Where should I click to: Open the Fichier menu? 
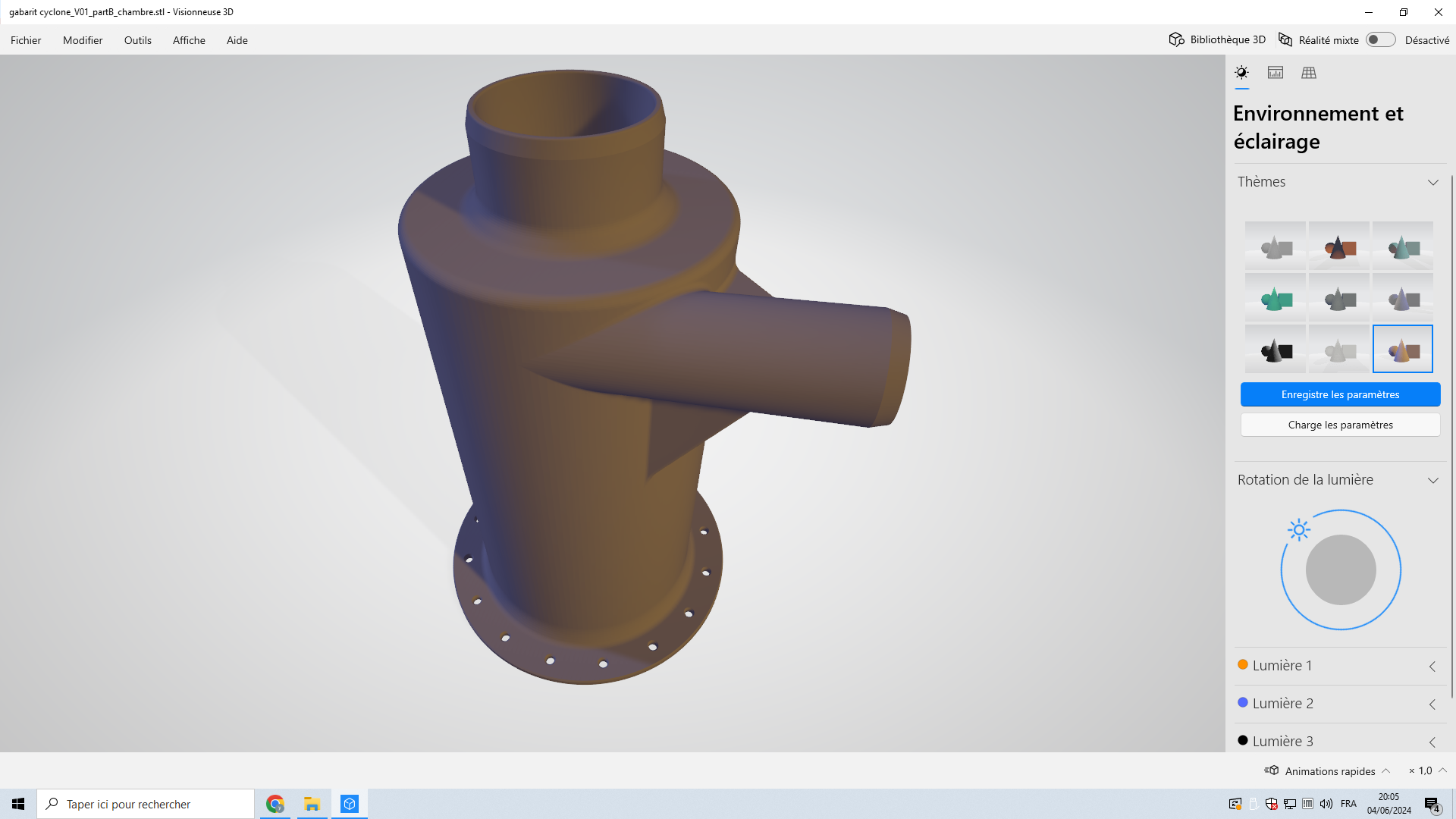[x=26, y=40]
